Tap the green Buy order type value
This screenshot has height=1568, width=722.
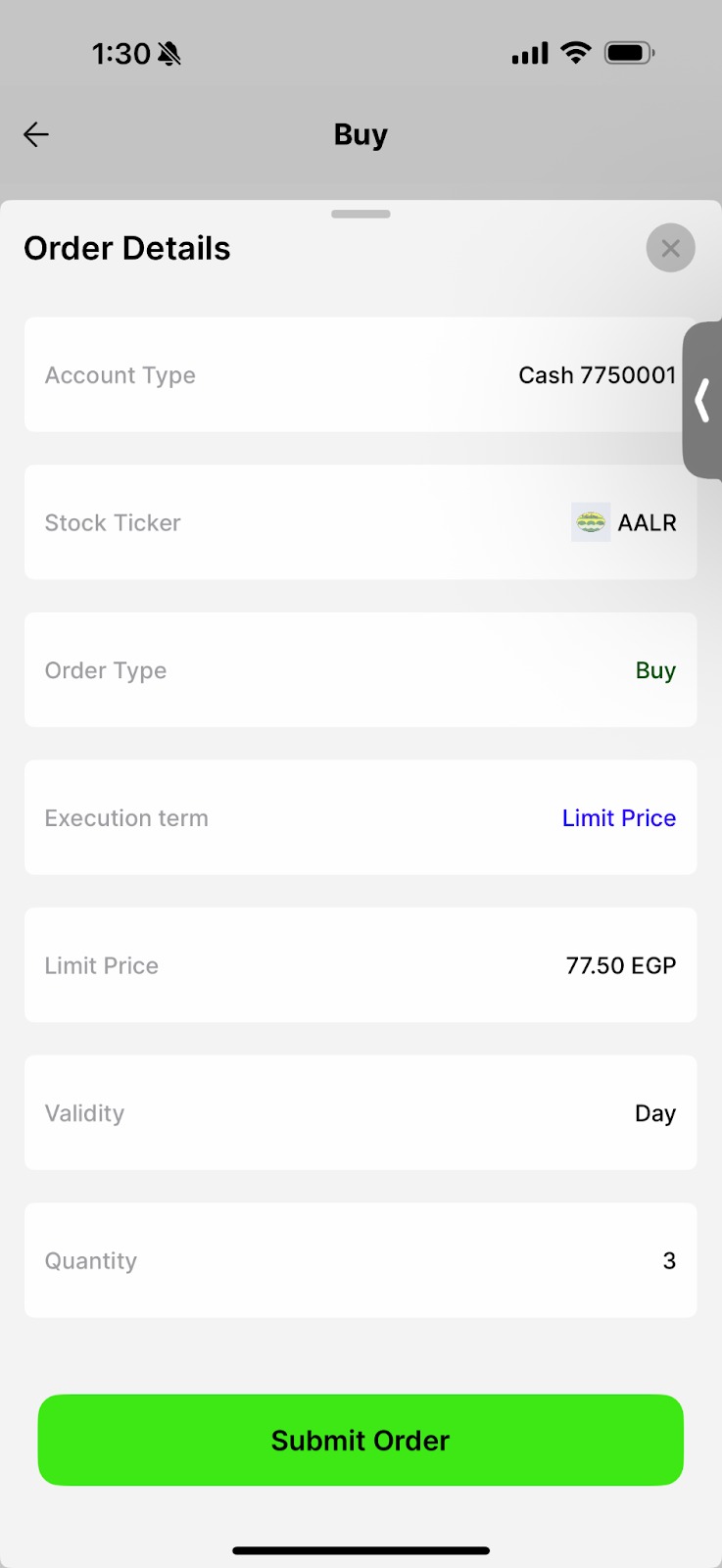point(655,670)
